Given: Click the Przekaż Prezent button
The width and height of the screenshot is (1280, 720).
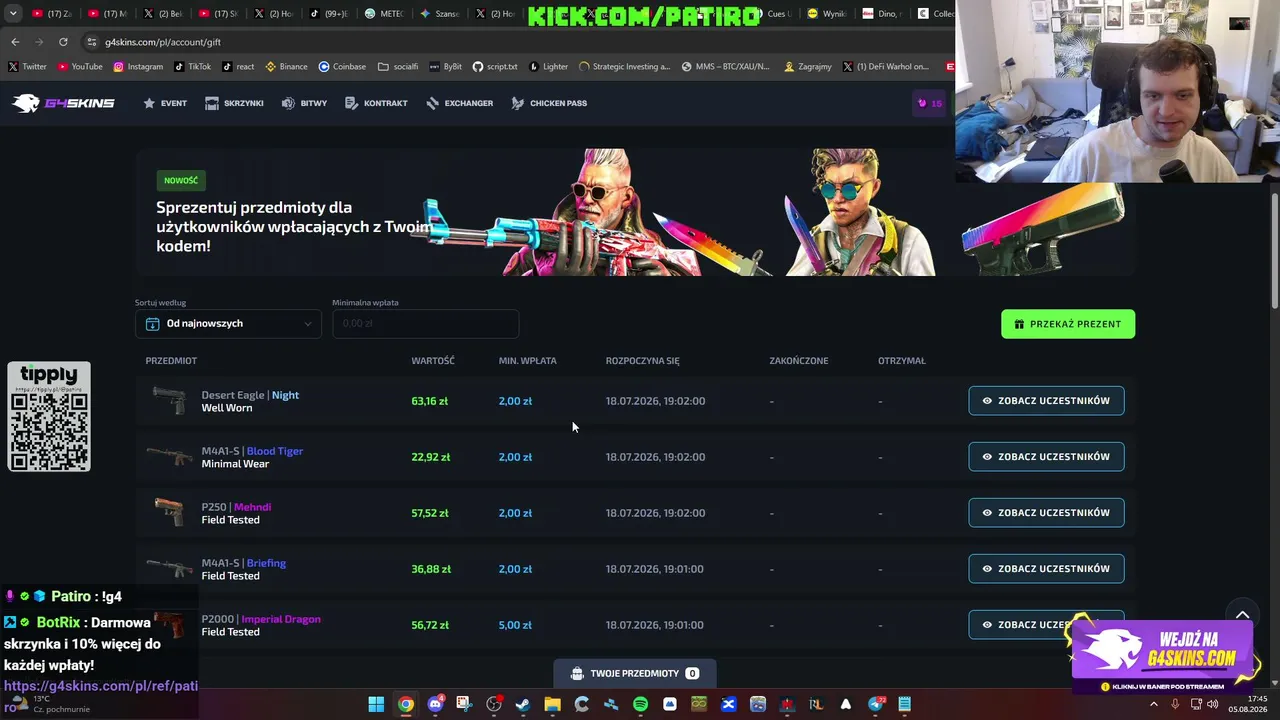Looking at the screenshot, I should pos(1068,324).
